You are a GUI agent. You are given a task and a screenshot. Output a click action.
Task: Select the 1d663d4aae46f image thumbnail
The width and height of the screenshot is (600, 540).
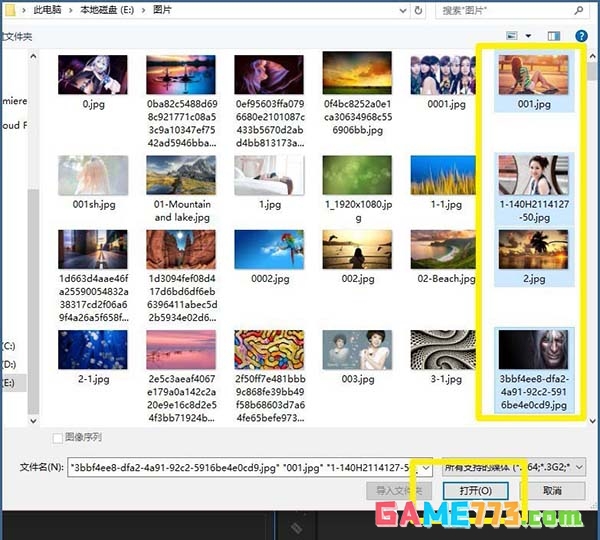(93, 250)
